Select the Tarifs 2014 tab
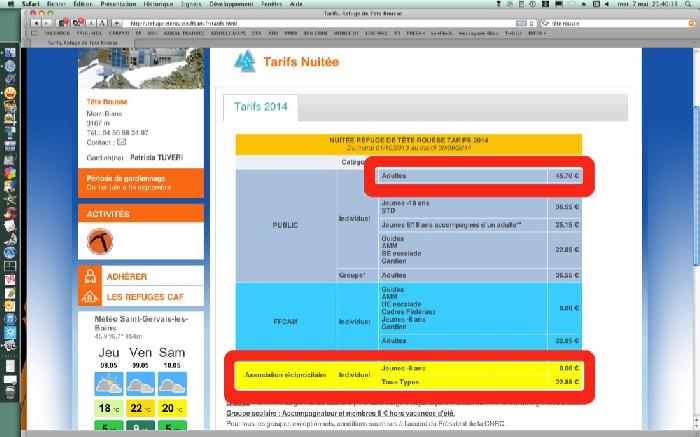 pyautogui.click(x=261, y=107)
